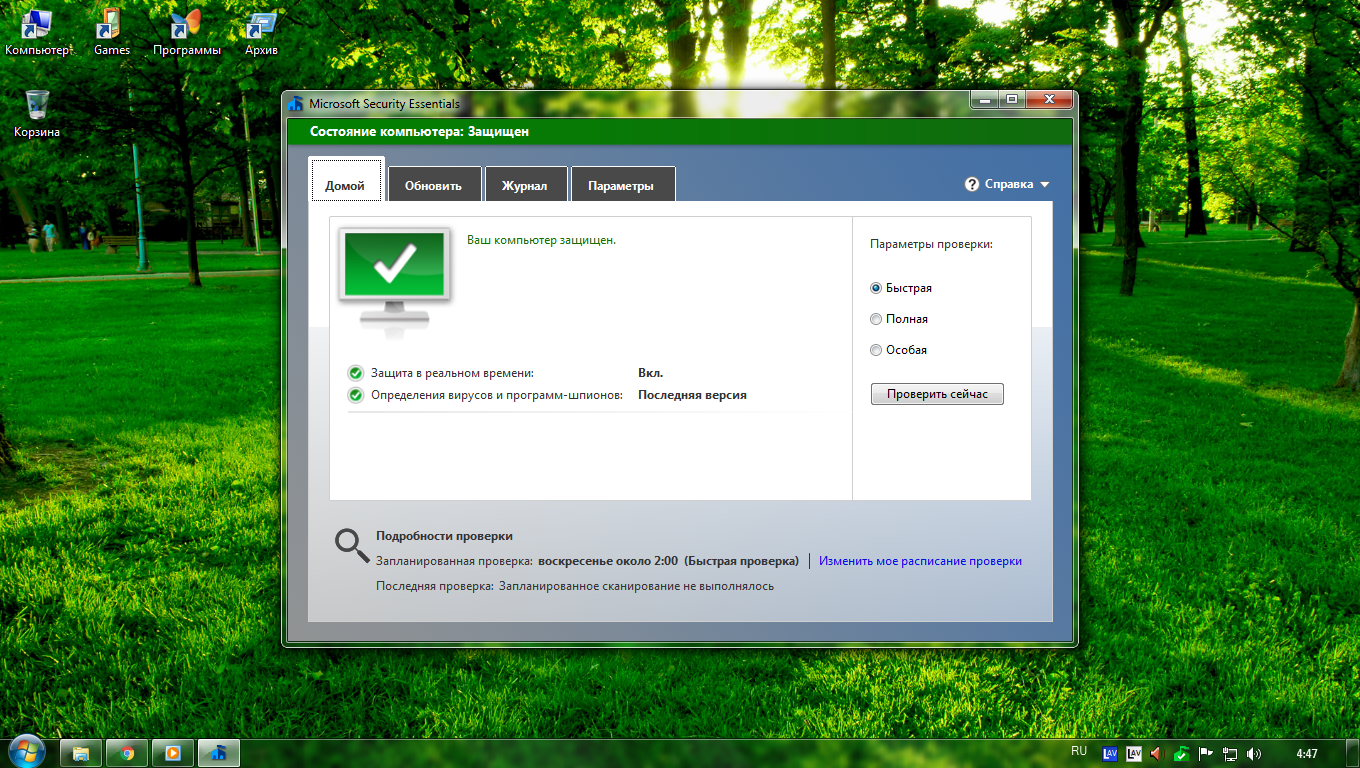
Task: Click the Параметры проверки: heading
Action: point(931,244)
